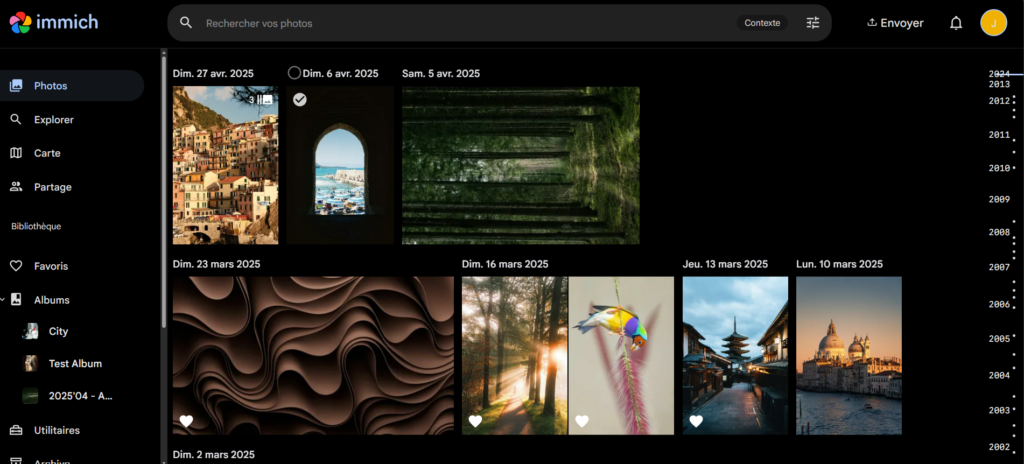This screenshot has height=464, width=1024.
Task: Jump to 2010 on the timeline
Action: pos(999,168)
